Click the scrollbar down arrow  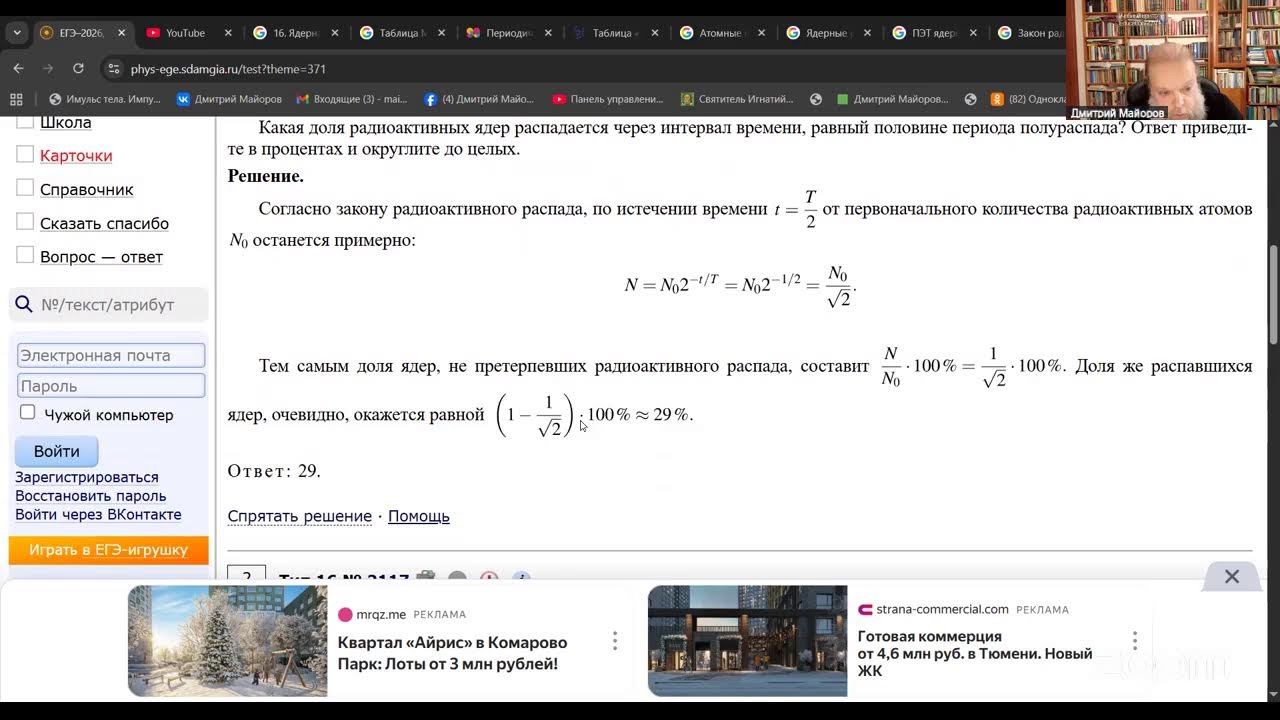1272,694
